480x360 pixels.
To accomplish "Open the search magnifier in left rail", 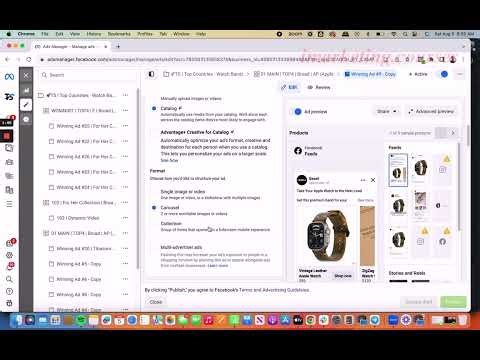I will (x=9, y=279).
